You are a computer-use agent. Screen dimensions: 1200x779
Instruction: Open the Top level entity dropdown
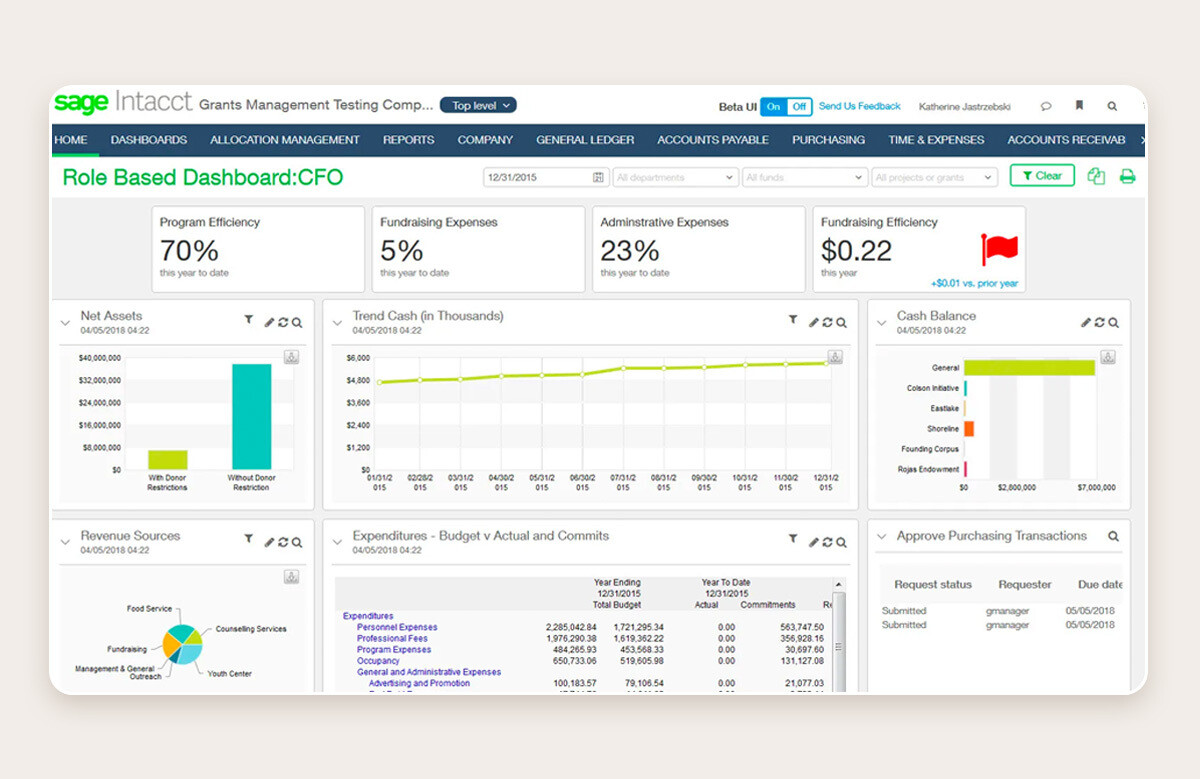[478, 105]
